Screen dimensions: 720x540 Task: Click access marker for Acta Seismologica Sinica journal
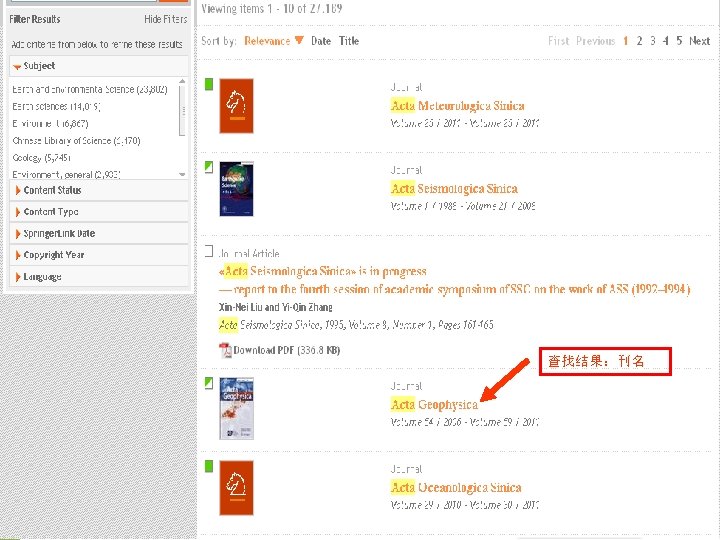tap(209, 167)
